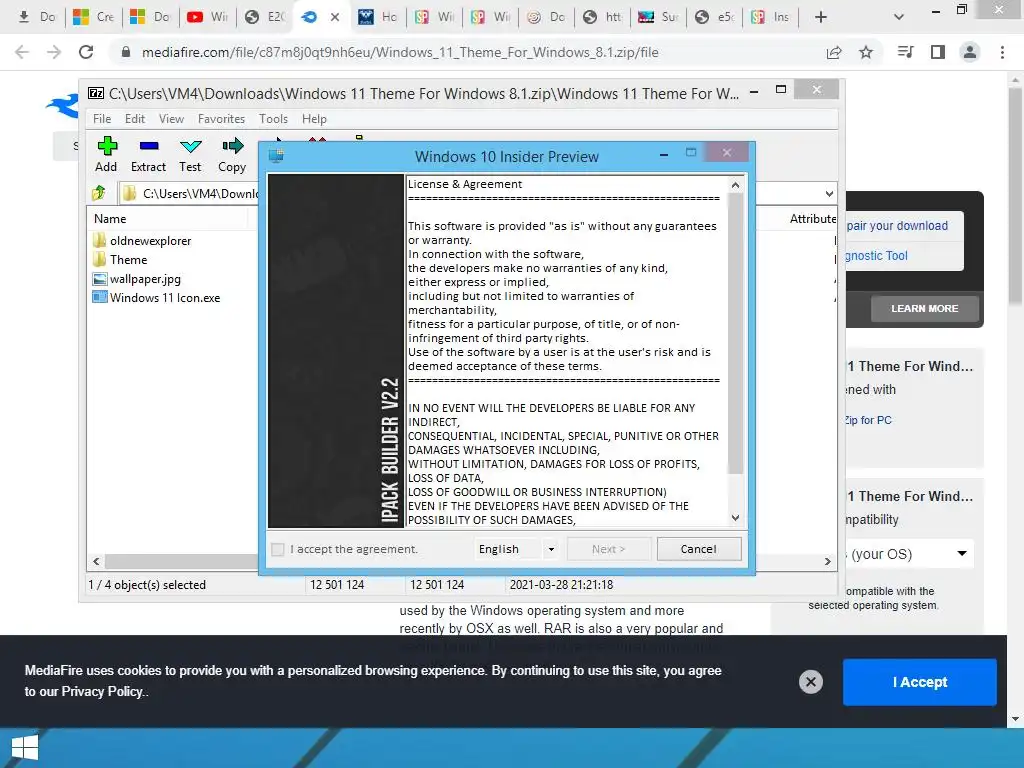Click the Chrome address bar URL
Image resolution: width=1024 pixels, height=768 pixels.
pyautogui.click(x=400, y=52)
